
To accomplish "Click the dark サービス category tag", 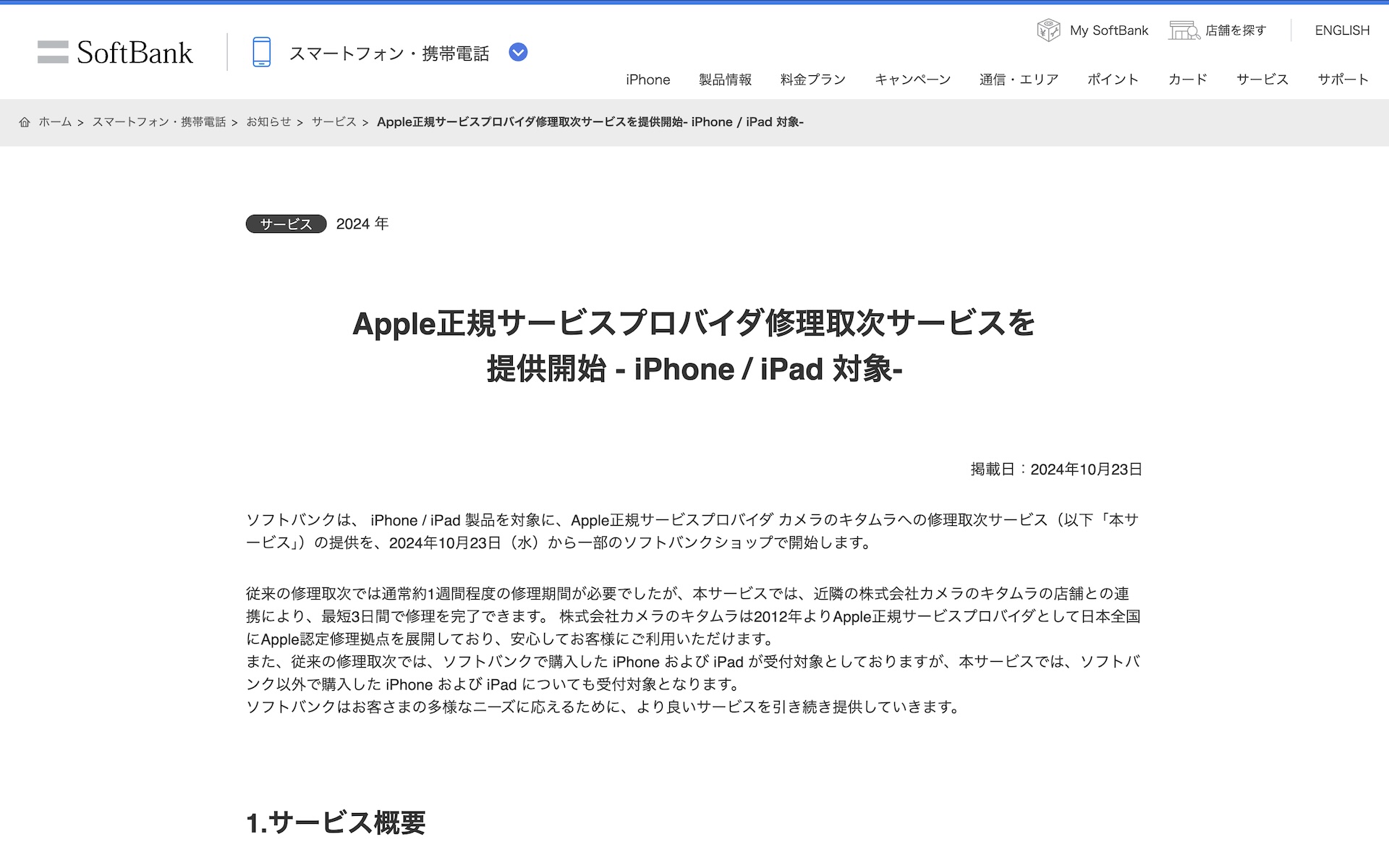I will coord(286,224).
